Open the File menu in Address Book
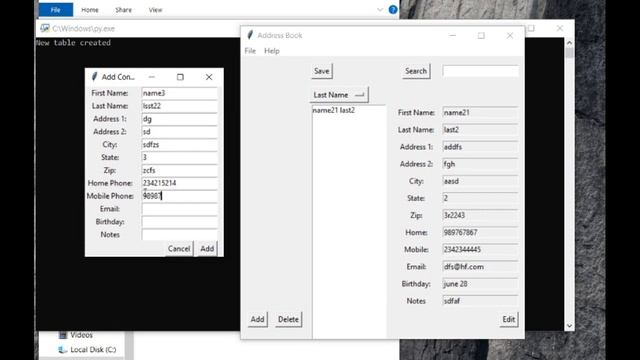This screenshot has height=360, width=640. (x=250, y=51)
